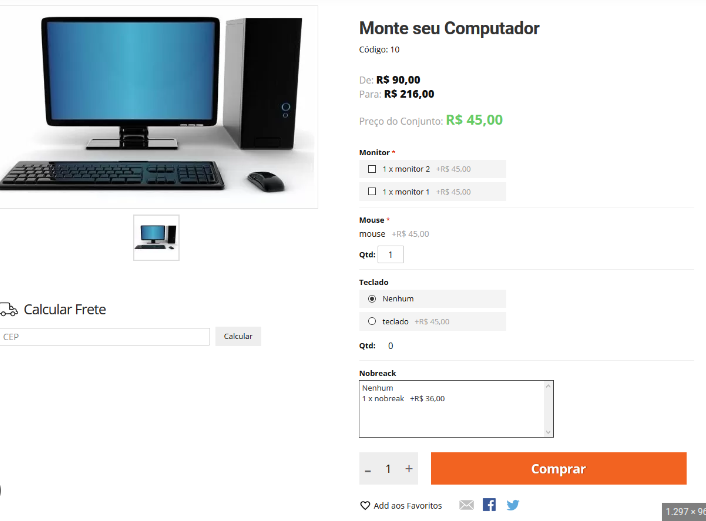Decrease purchase quantity with minus button

point(368,471)
